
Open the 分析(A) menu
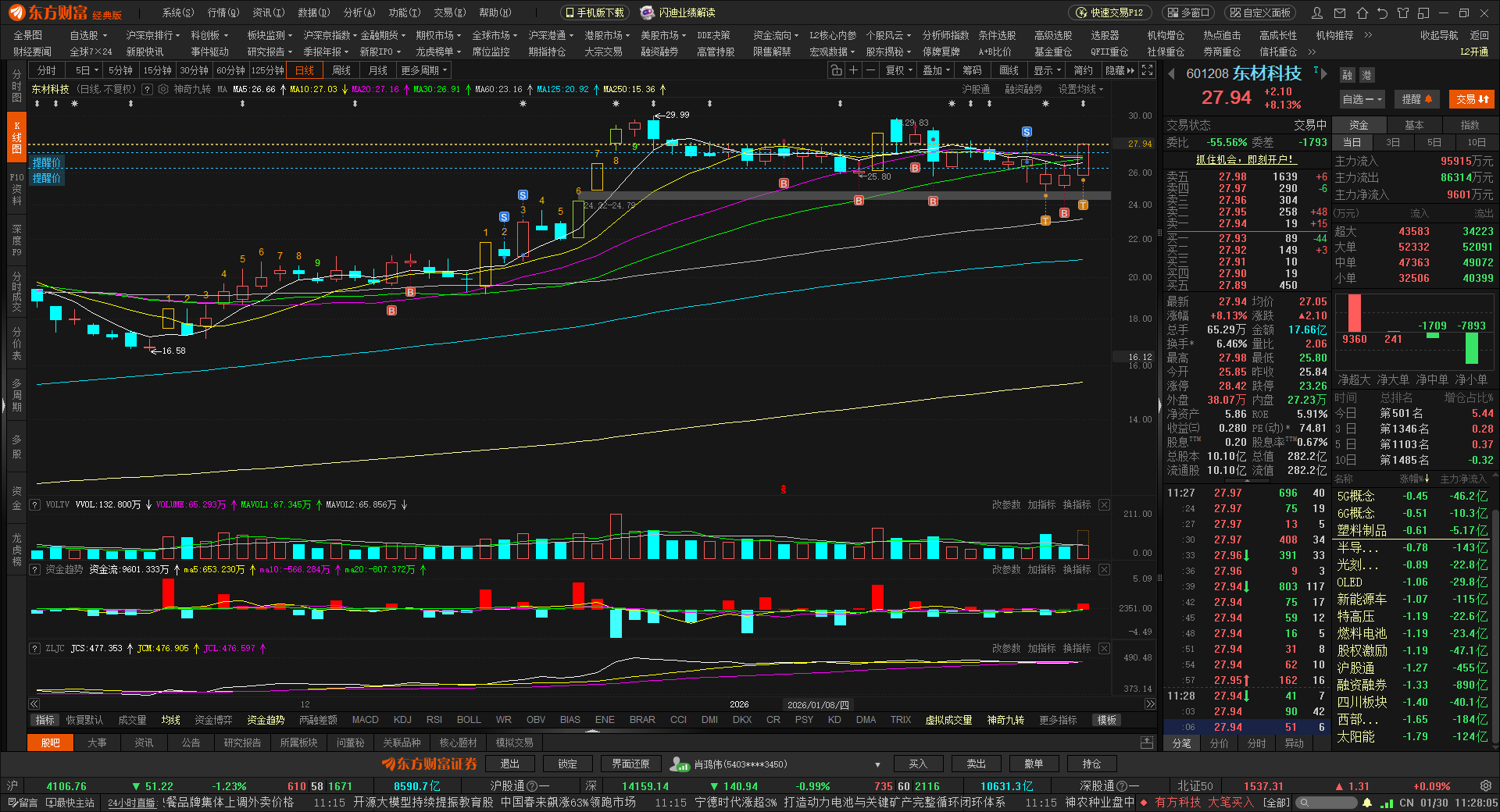359,12
